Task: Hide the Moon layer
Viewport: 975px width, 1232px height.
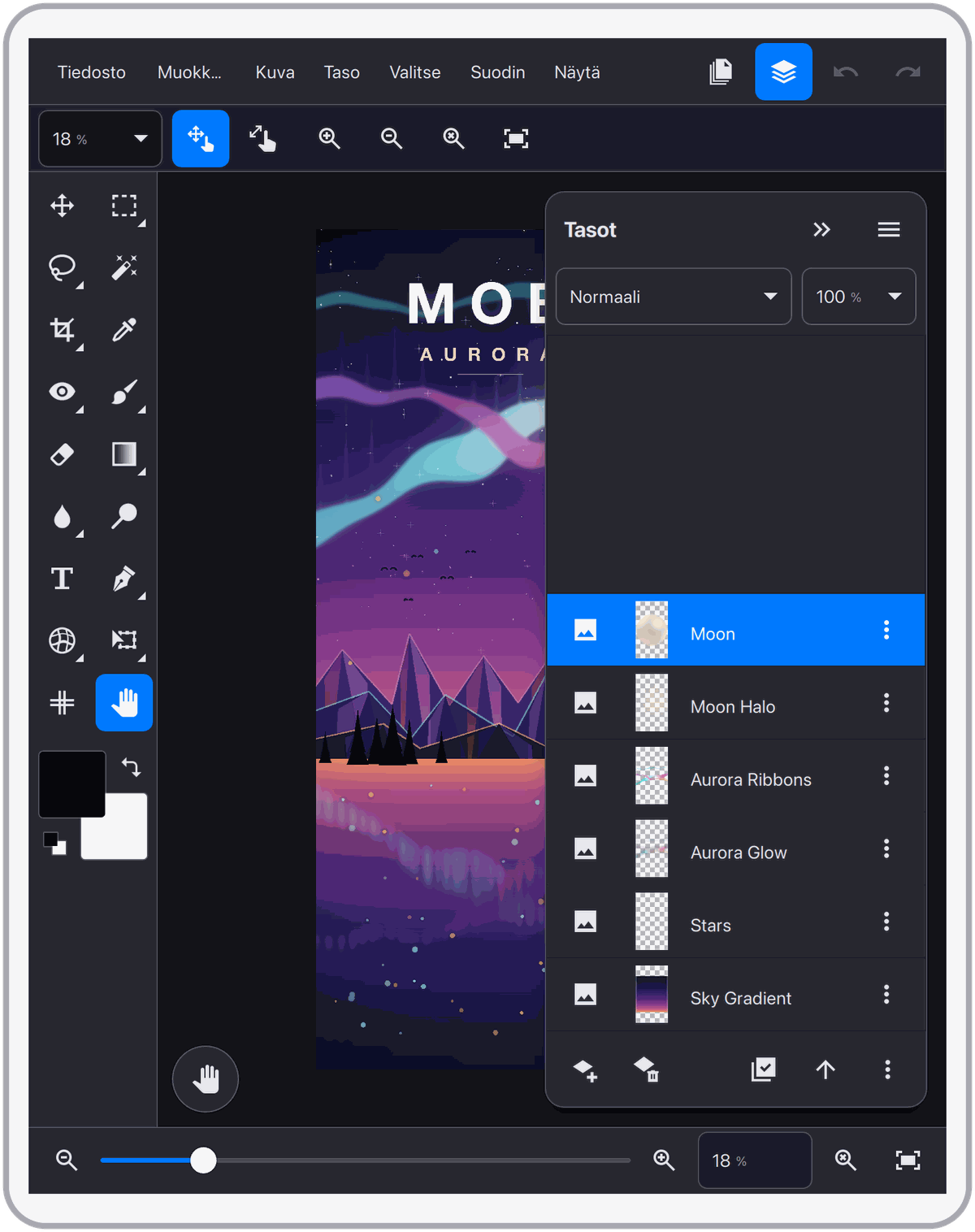Action: tap(586, 630)
